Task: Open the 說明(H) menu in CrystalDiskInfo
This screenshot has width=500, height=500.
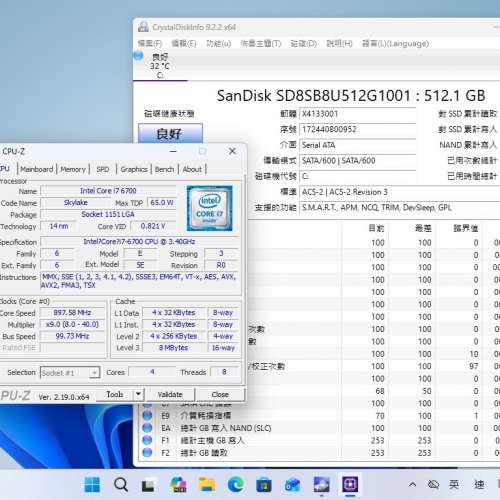Action: [x=339, y=44]
